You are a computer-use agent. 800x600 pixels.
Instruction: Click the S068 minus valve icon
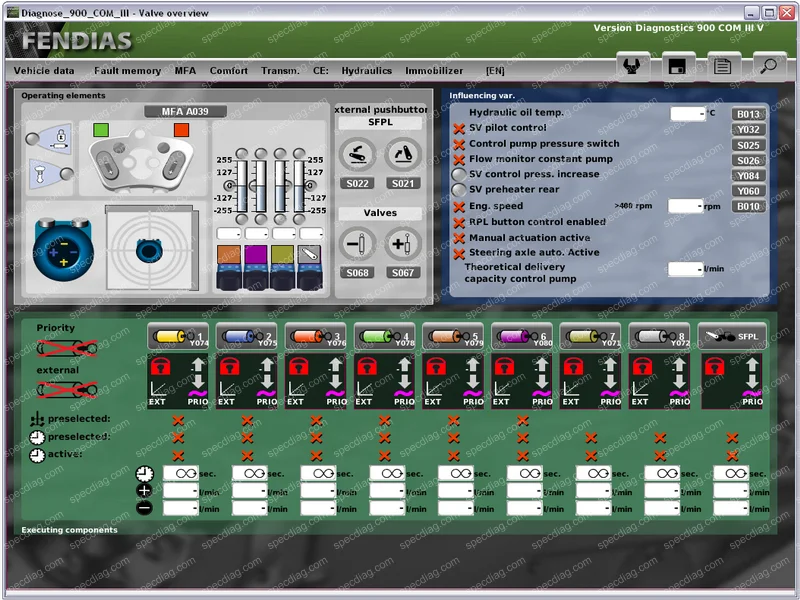pyautogui.click(x=357, y=245)
